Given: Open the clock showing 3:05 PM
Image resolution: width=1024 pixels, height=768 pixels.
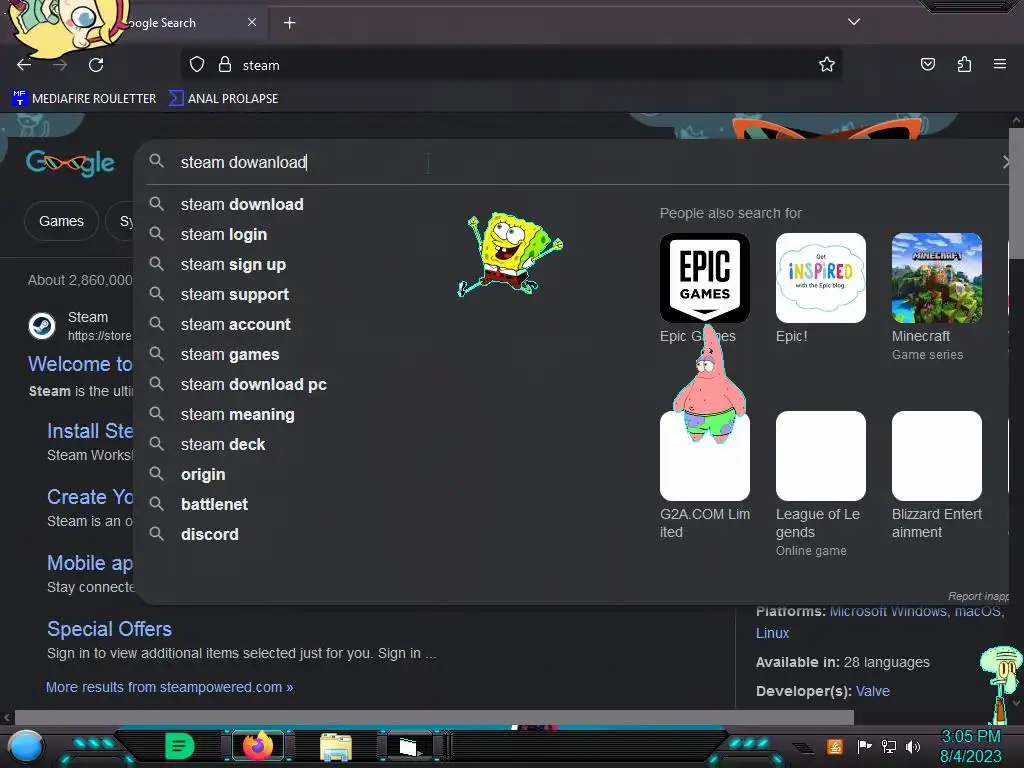Looking at the screenshot, I should pos(970,746).
